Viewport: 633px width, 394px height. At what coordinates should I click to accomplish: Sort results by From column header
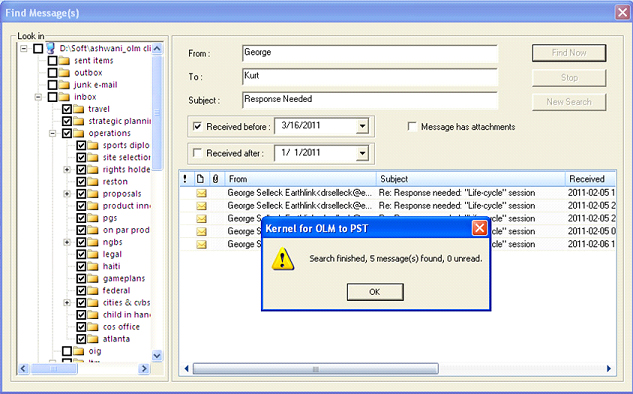300,179
